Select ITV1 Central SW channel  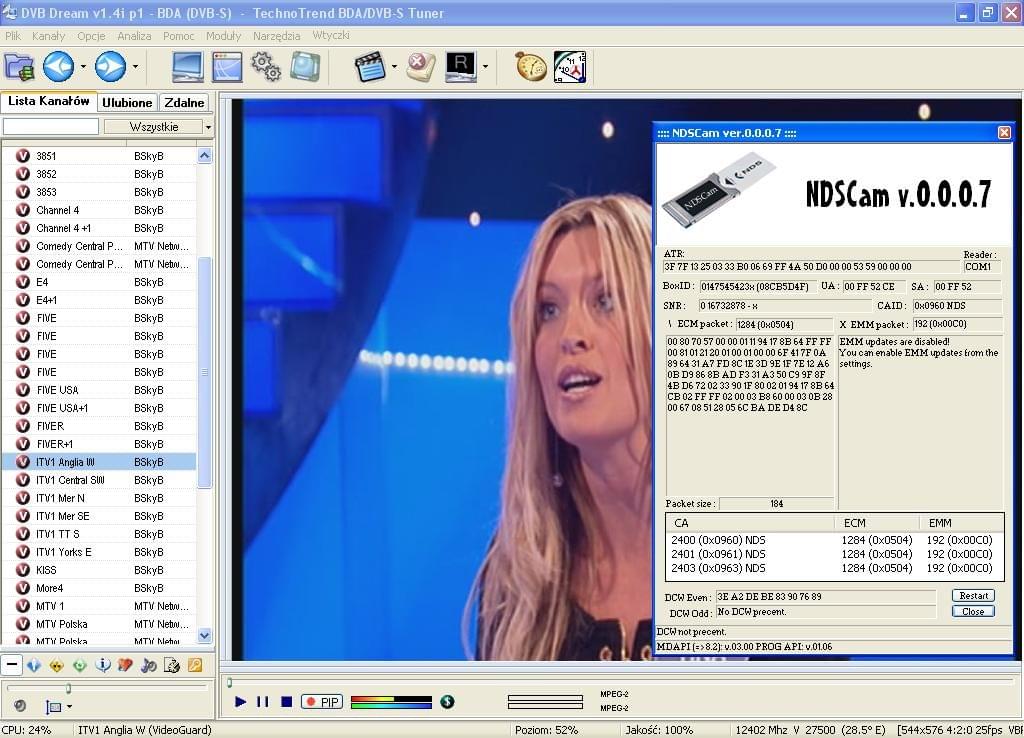(99, 480)
